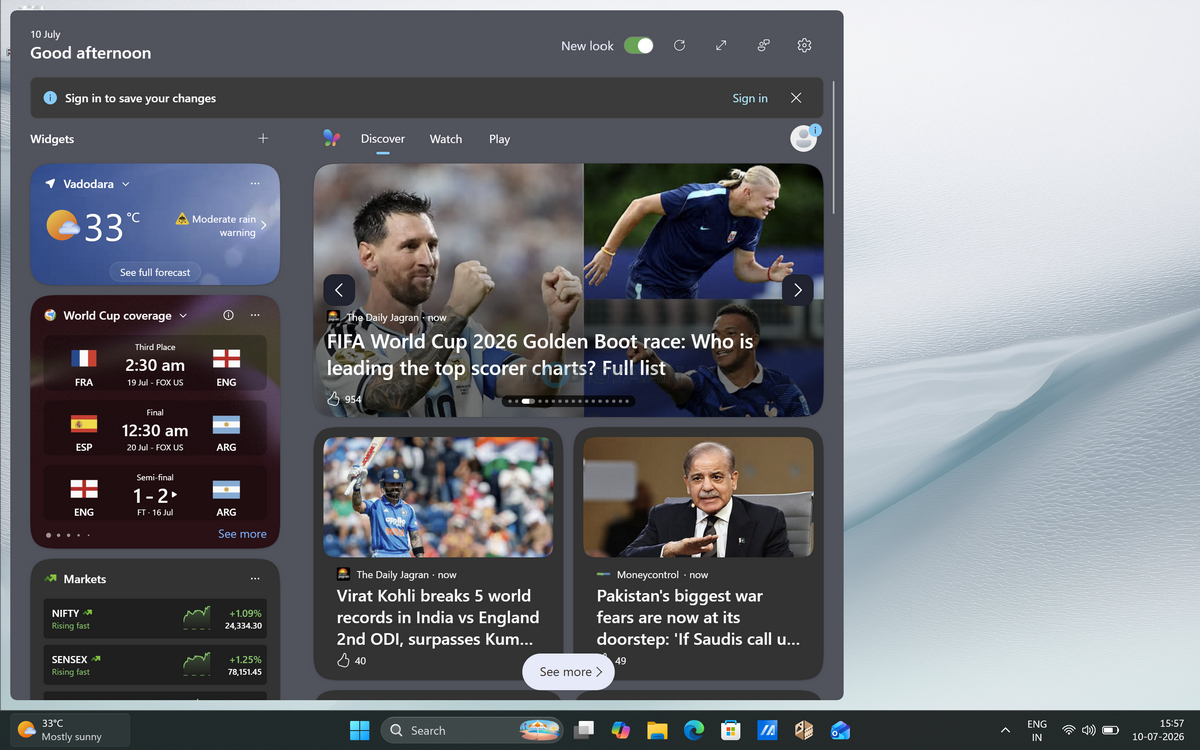Dismiss the sign-in banner
This screenshot has width=1200, height=750.
[796, 98]
